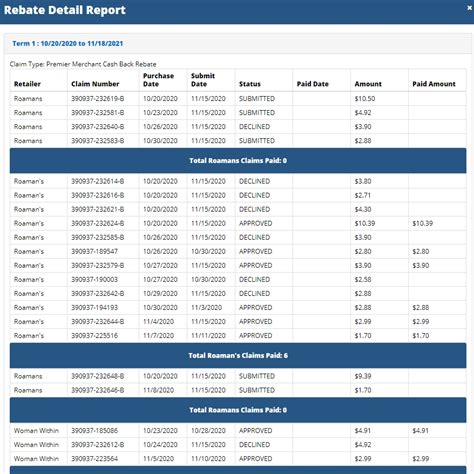
Task: Click APPROVED status of claim 390937-232624-B
Action: (x=255, y=223)
